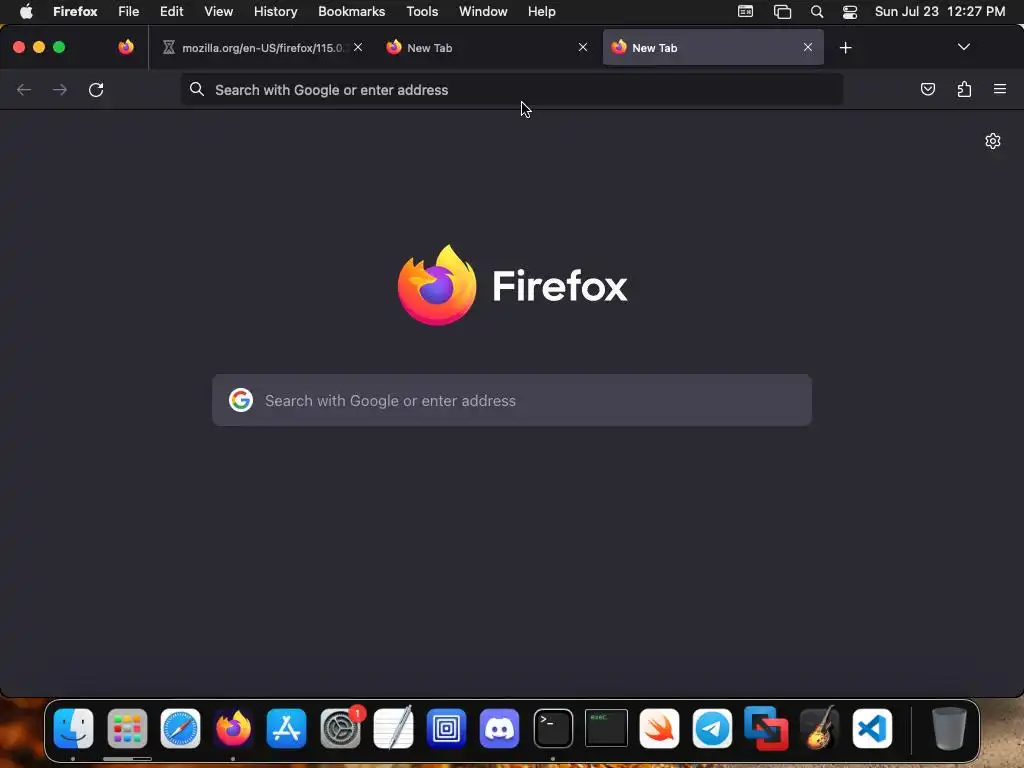Open the File menu

(129, 11)
